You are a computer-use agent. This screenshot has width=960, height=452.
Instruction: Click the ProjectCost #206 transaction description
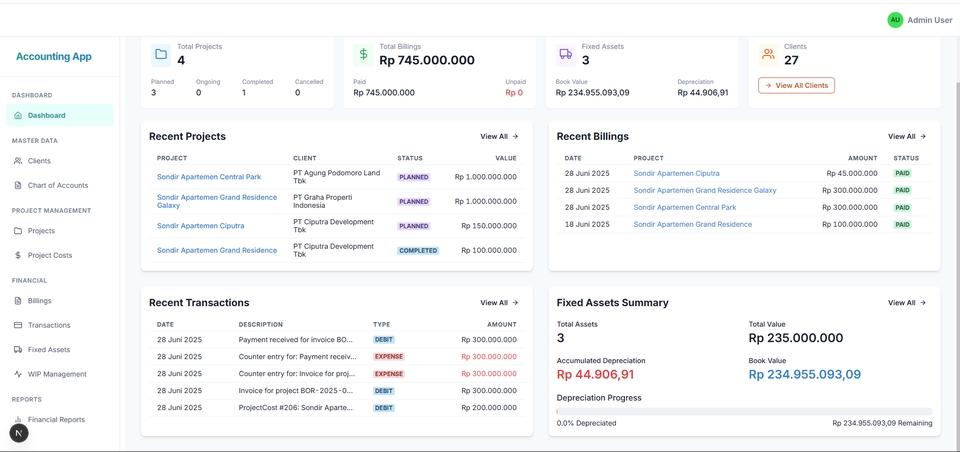click(296, 408)
